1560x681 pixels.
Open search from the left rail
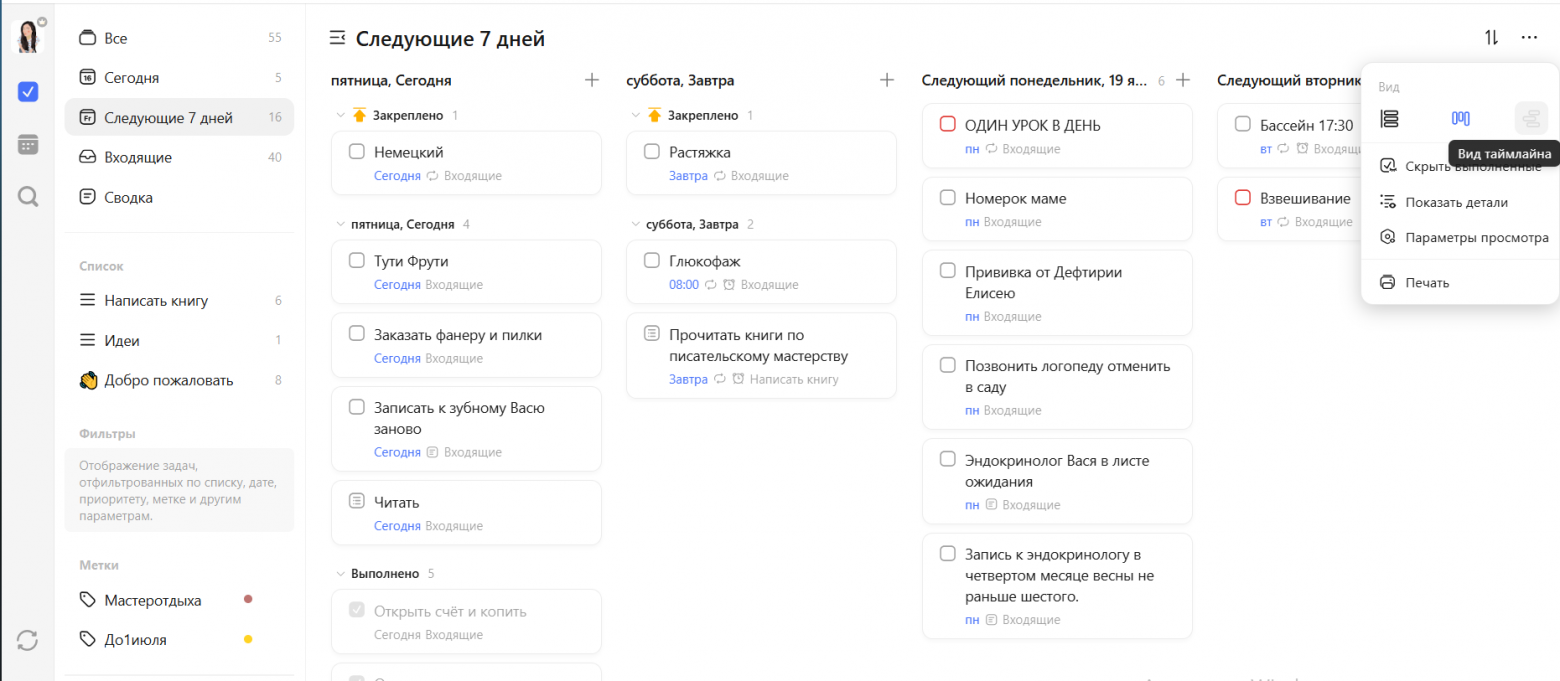pyautogui.click(x=28, y=197)
